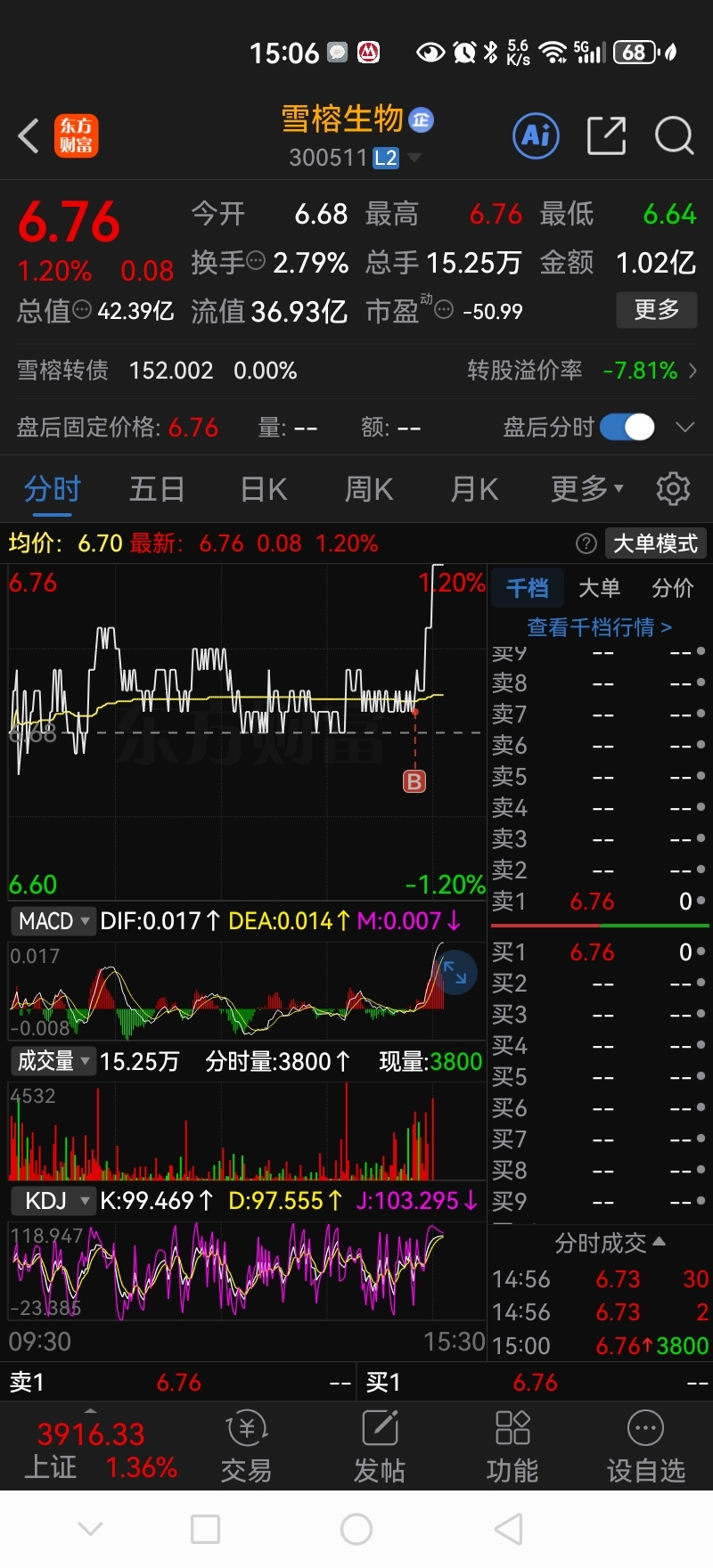The width and height of the screenshot is (713, 1568).
Task: Tap the 设自选 watchlist icon
Action: point(646,1449)
